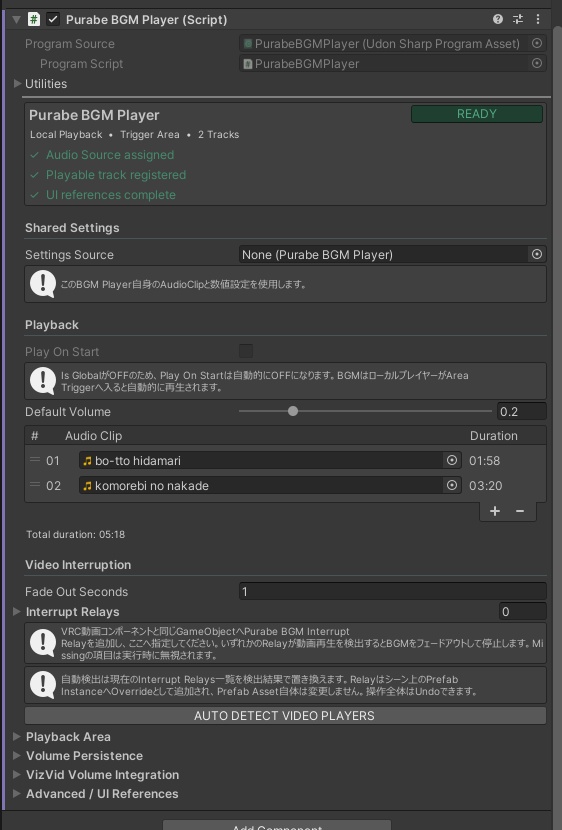Adjust the Default Volume slider handle
562x830 pixels.
click(293, 411)
